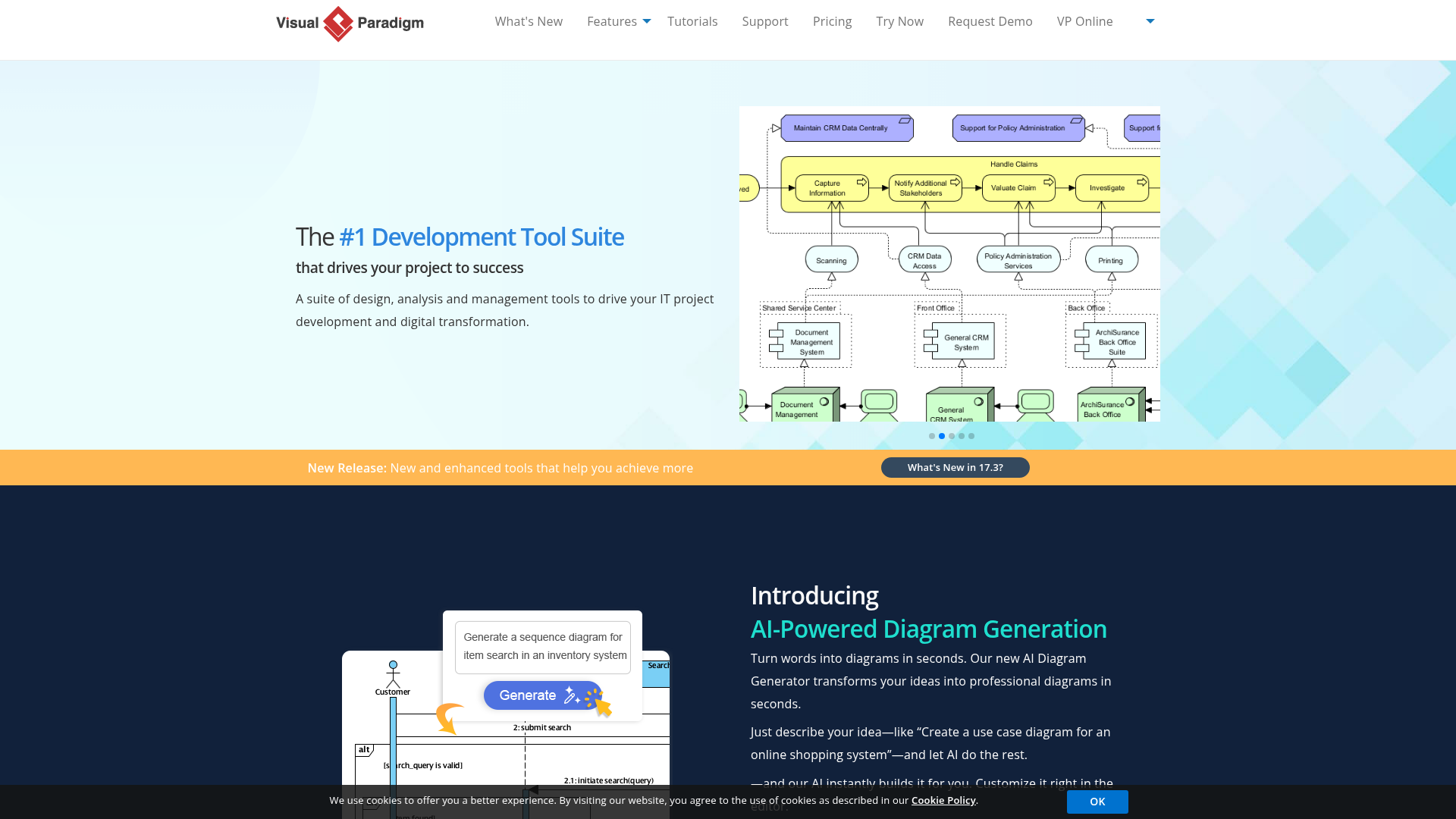
Task: Select the first carousel dot
Action: [x=931, y=436]
